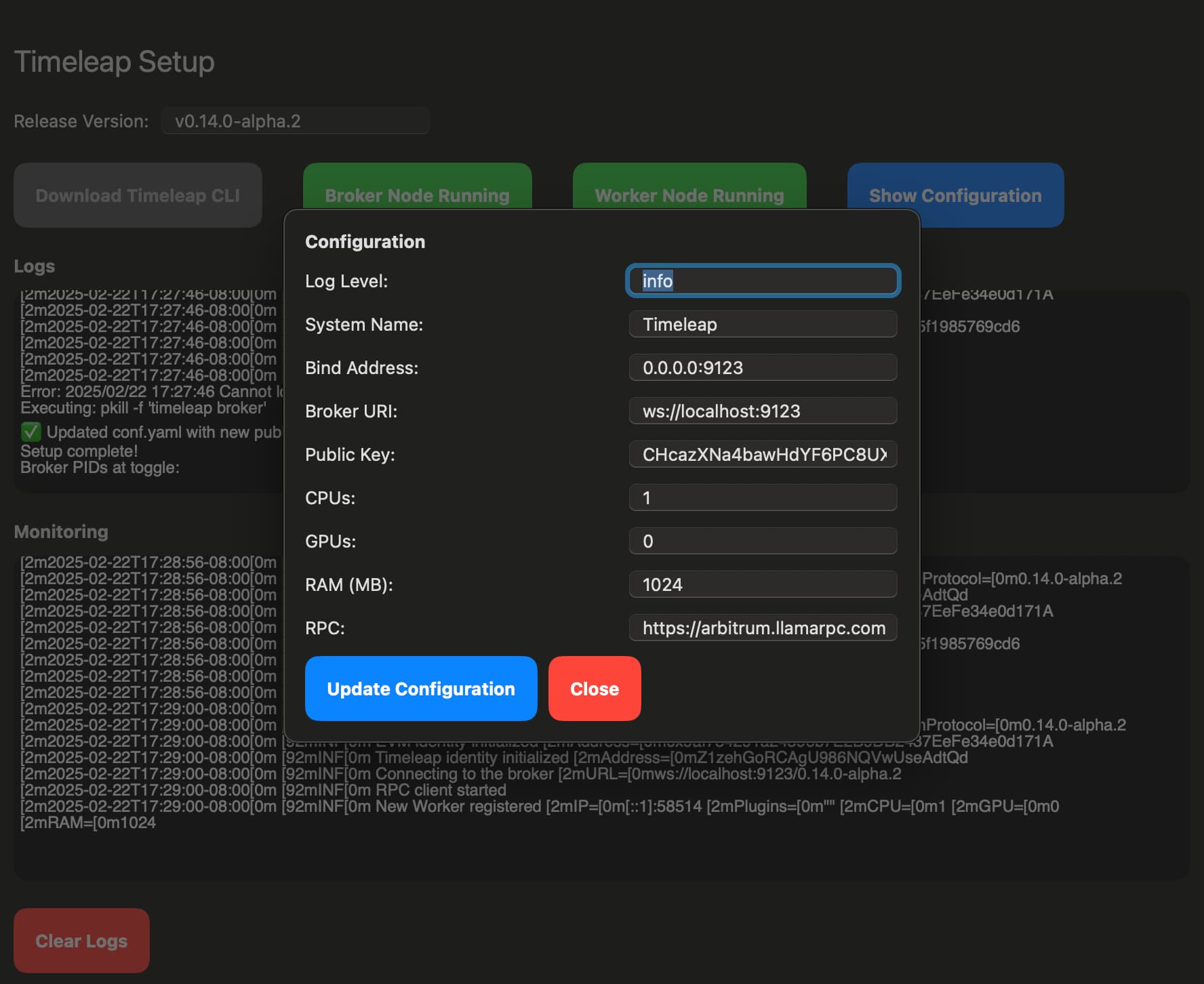Click the green checkmark icon in Logs

click(x=31, y=432)
